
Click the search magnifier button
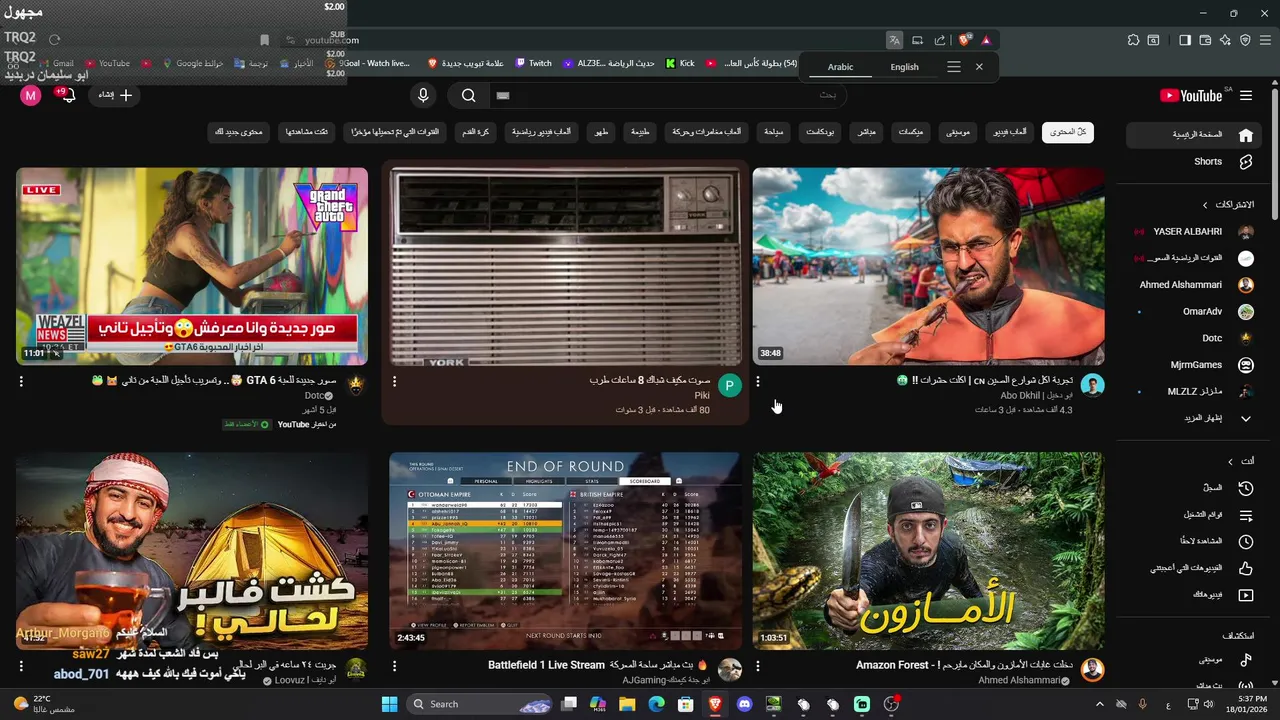[468, 95]
